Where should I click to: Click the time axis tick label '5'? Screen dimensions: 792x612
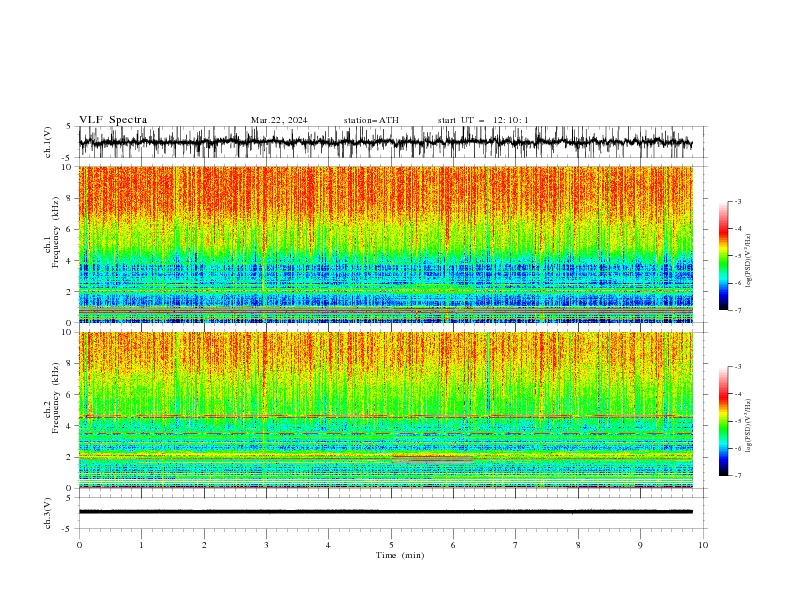[391, 545]
